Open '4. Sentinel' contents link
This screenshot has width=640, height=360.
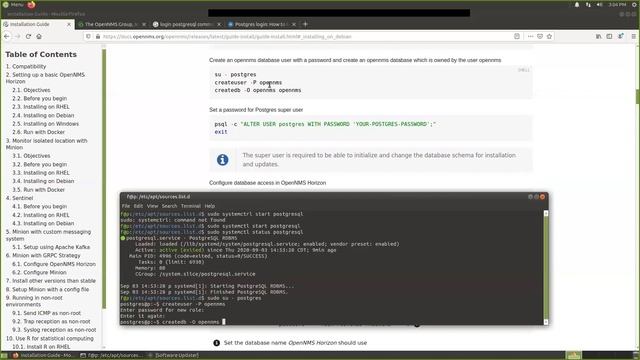20,198
